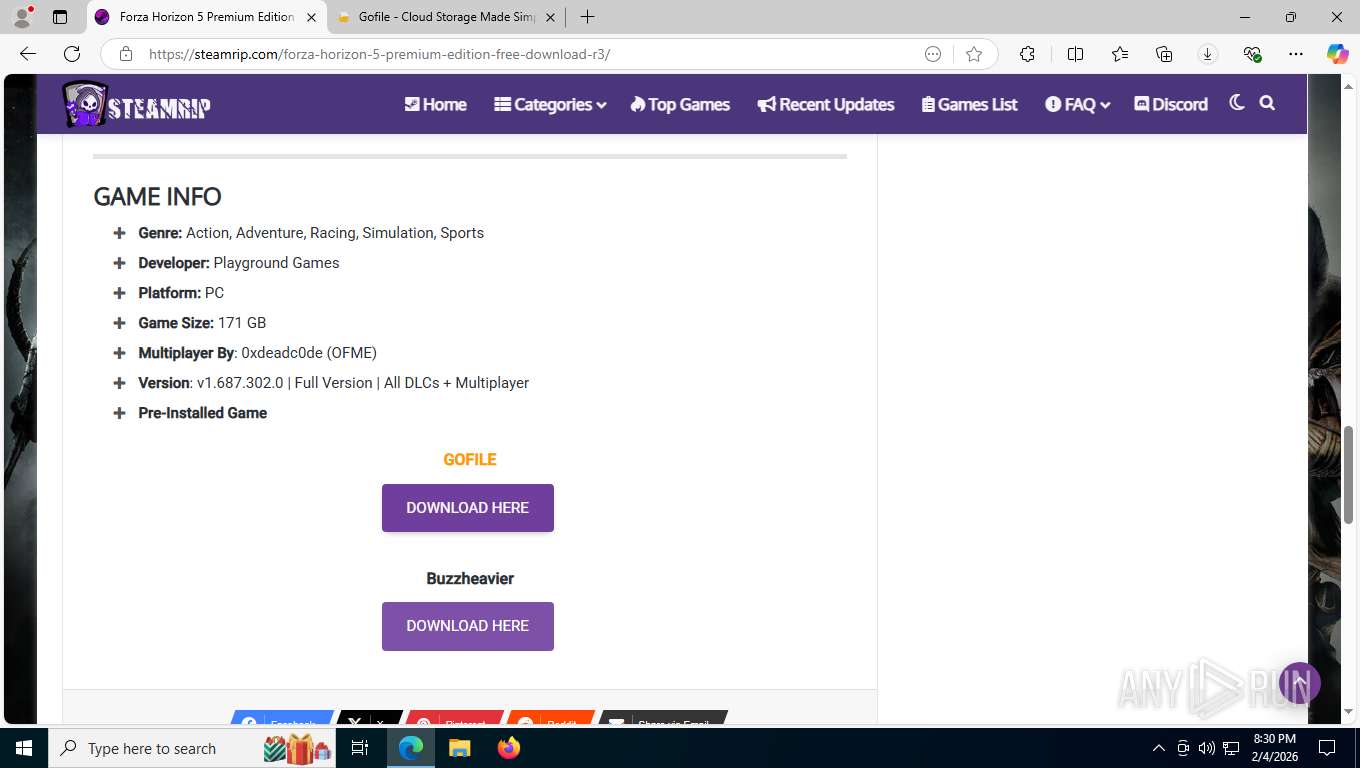
Task: Click the GOFILE Download Here button
Action: point(468,508)
